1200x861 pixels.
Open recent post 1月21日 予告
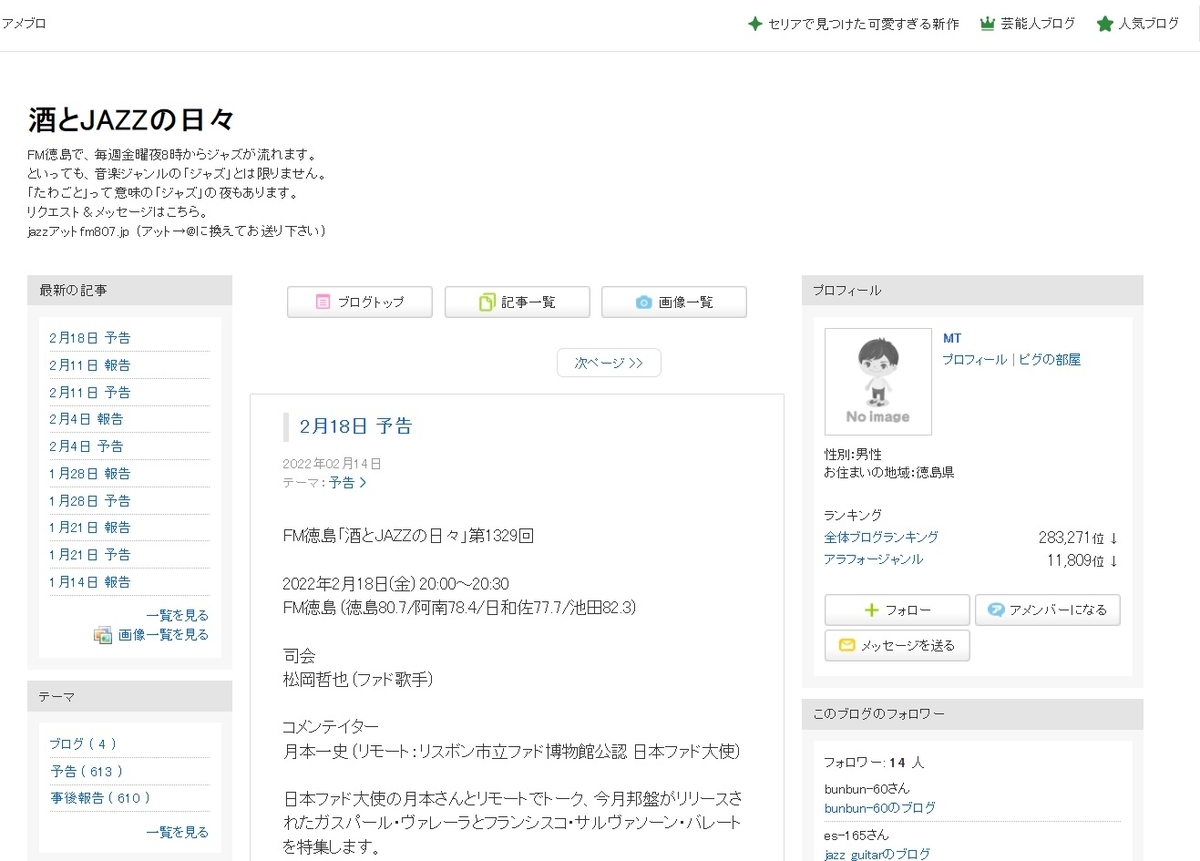tap(90, 554)
